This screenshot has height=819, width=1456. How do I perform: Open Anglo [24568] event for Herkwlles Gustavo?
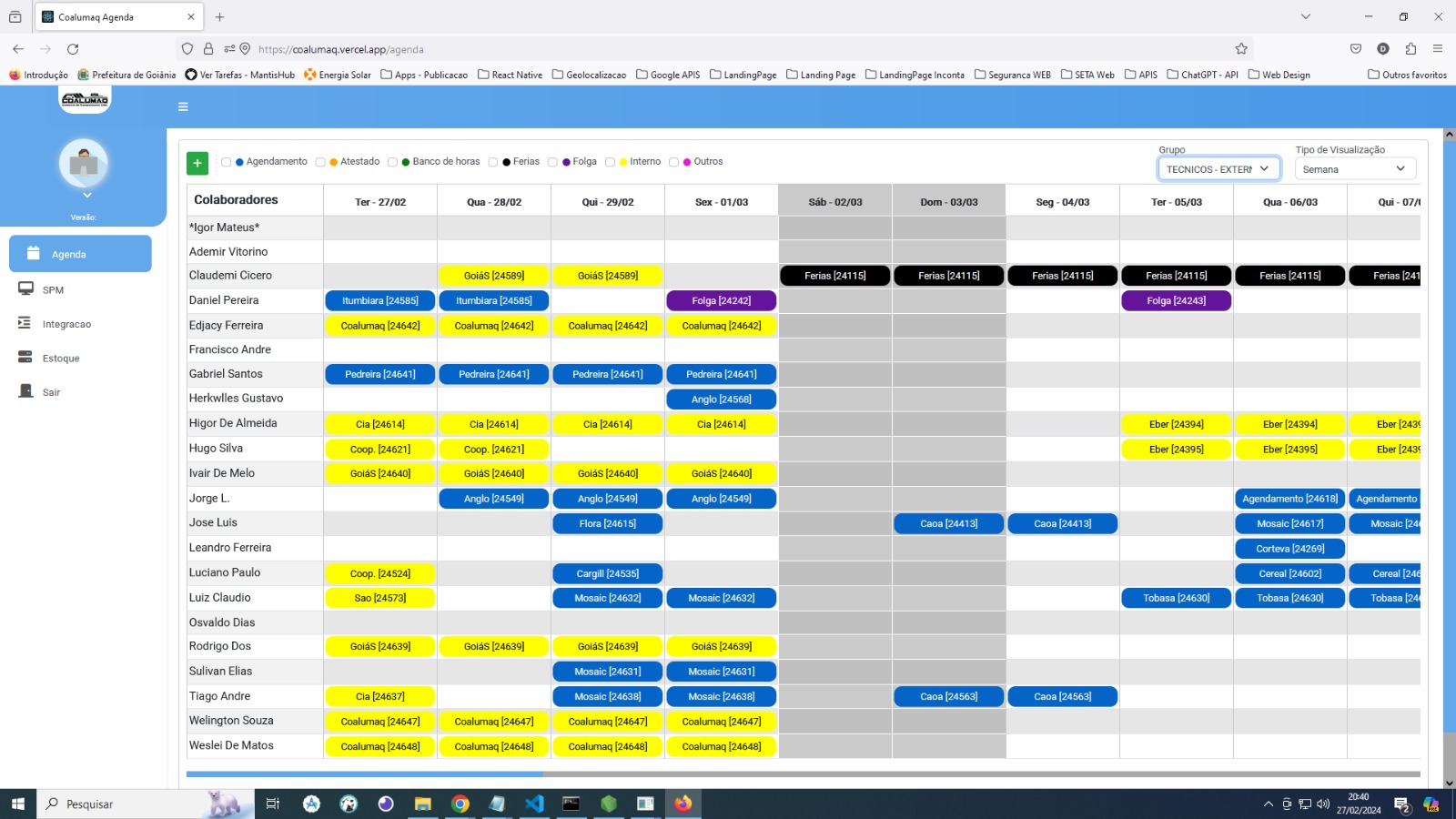click(x=722, y=399)
